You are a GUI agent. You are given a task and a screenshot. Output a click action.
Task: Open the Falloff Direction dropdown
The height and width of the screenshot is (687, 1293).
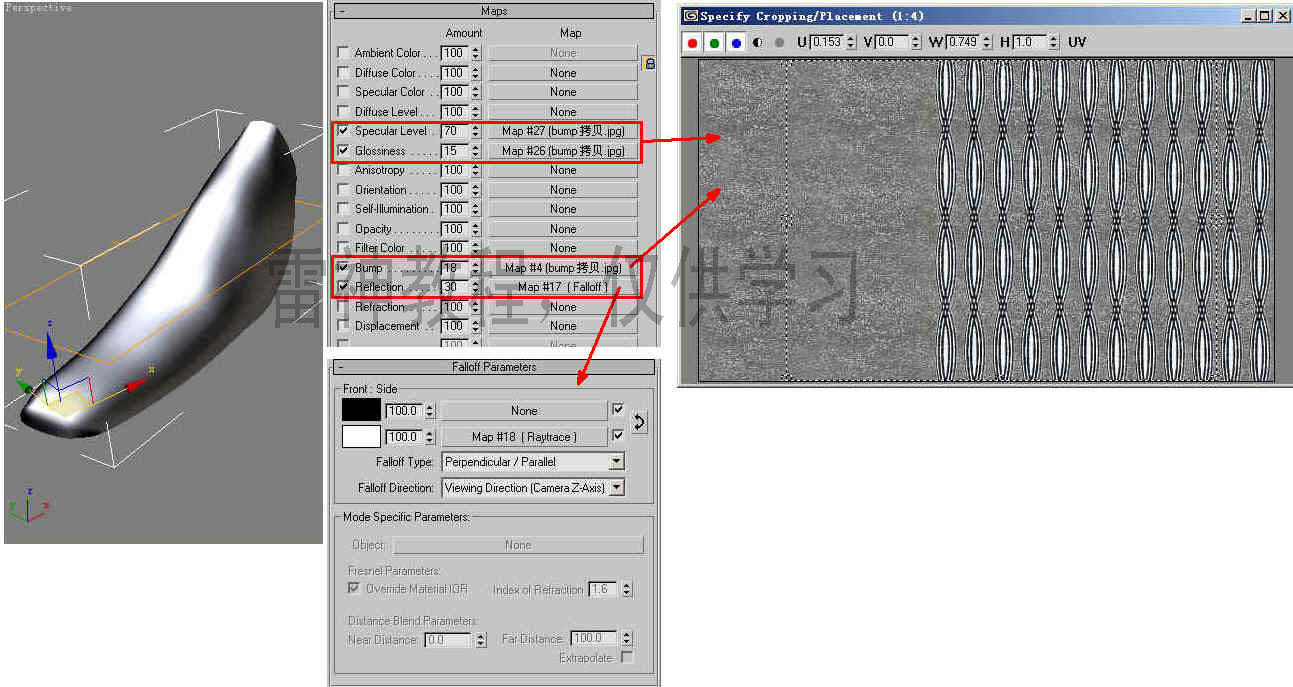click(x=616, y=488)
